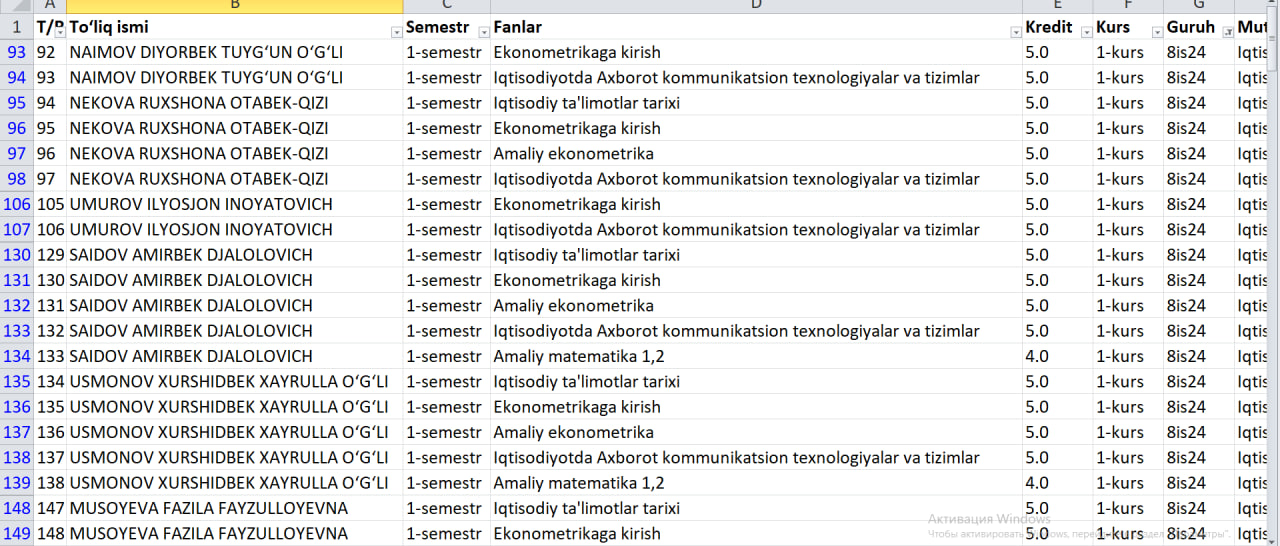
Task: Select row header 1
Action: 17,27
